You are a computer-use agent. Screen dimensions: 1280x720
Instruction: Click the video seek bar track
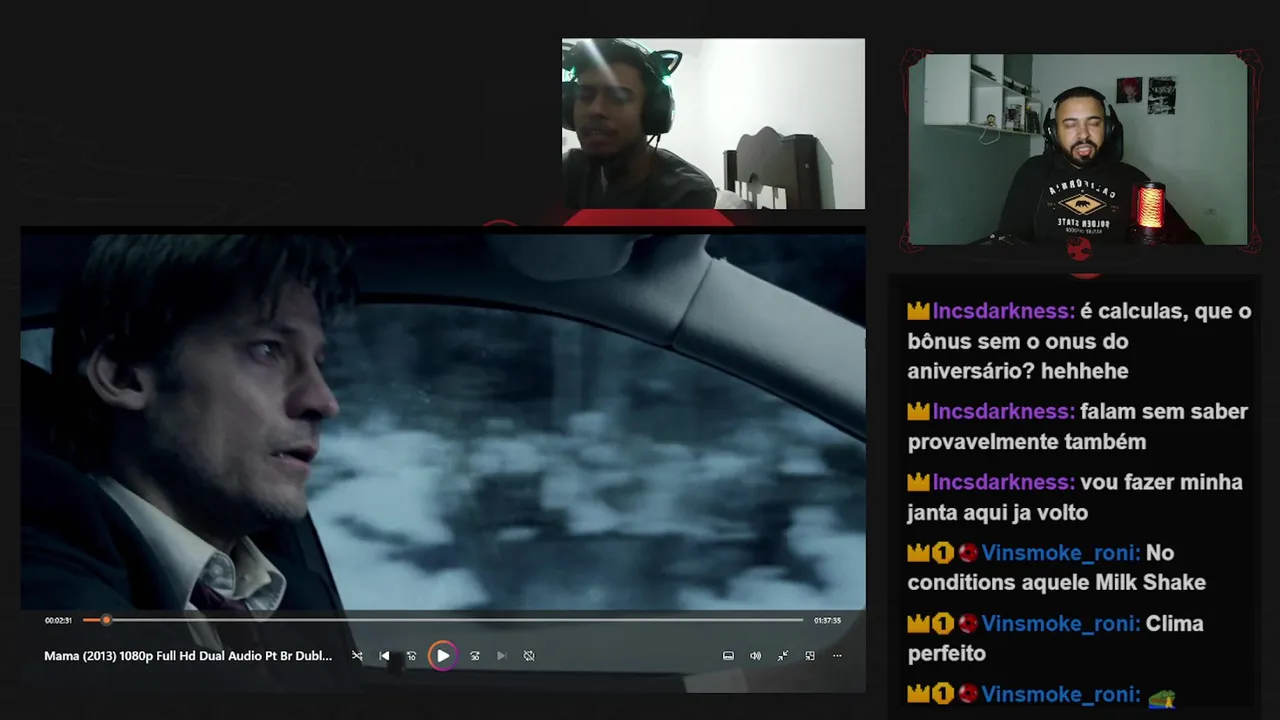(443, 620)
